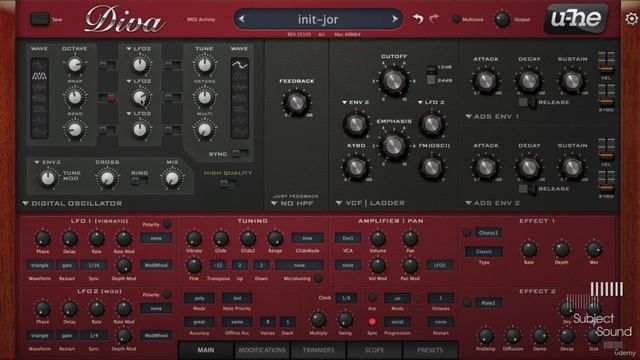
Task: Click the Tuning Vibrato knob
Action: (x=193, y=238)
